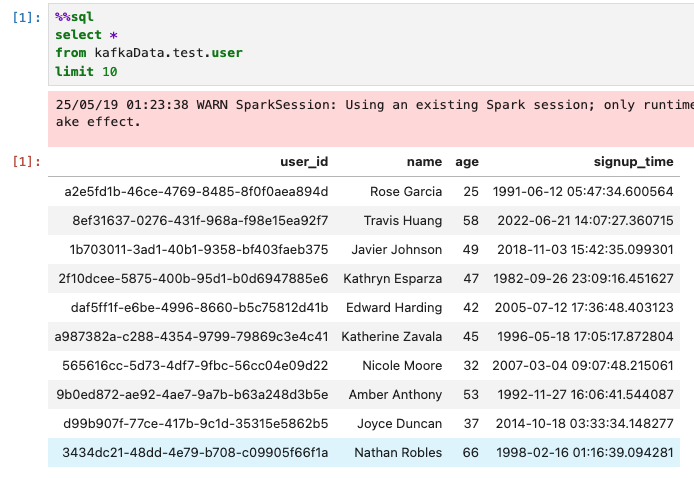This screenshot has width=694, height=478.
Task: Click age 49 in Javier Johnson row
Action: (471, 249)
